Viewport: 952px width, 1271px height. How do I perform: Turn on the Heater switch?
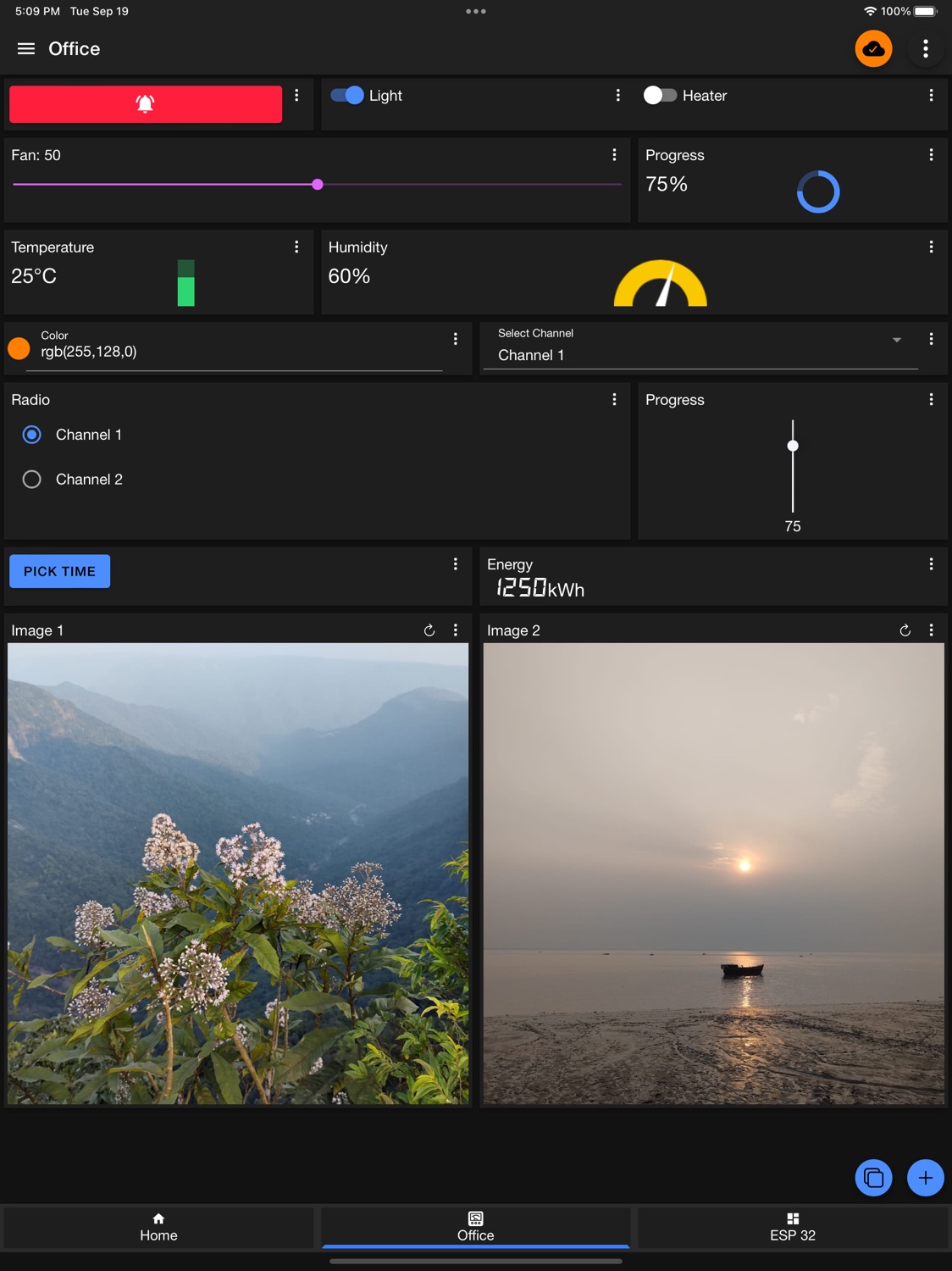660,96
